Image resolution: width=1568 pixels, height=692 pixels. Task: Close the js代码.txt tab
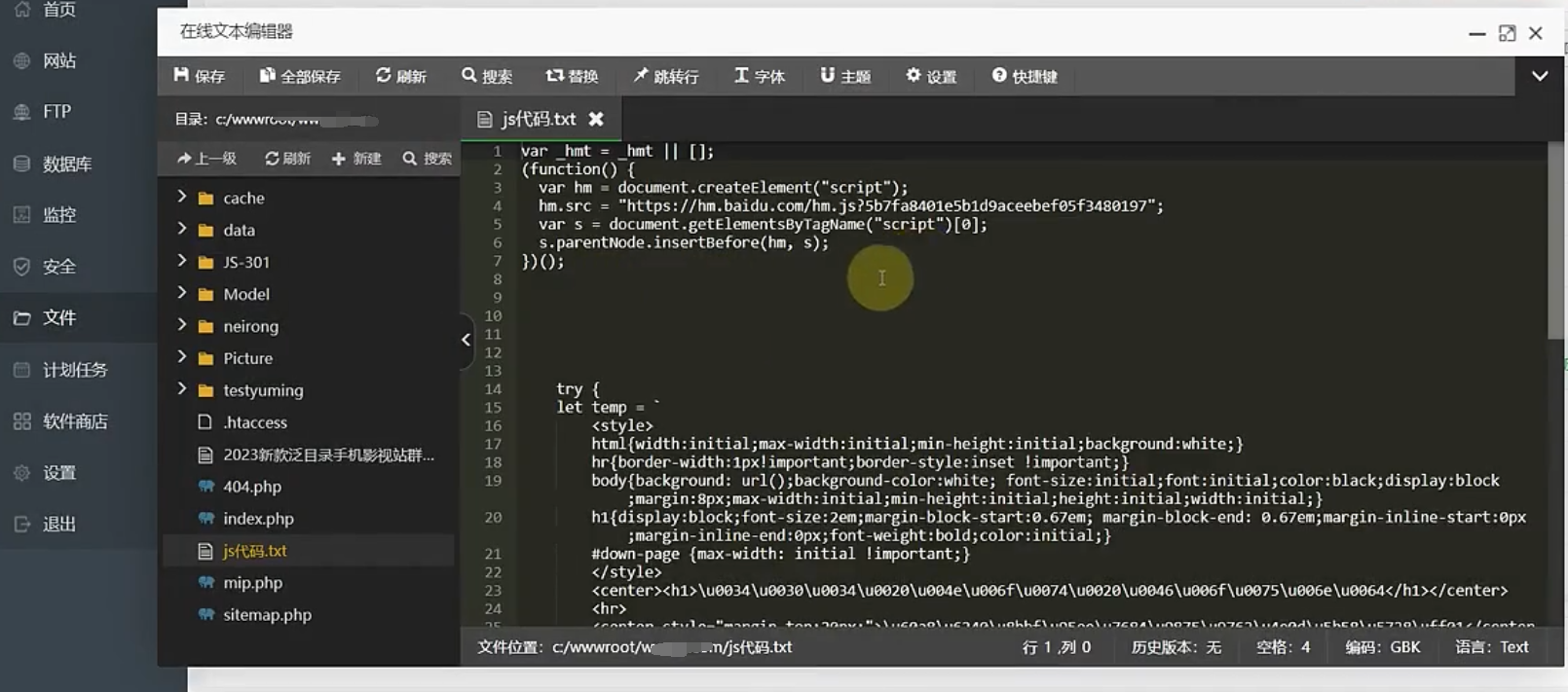(x=596, y=119)
